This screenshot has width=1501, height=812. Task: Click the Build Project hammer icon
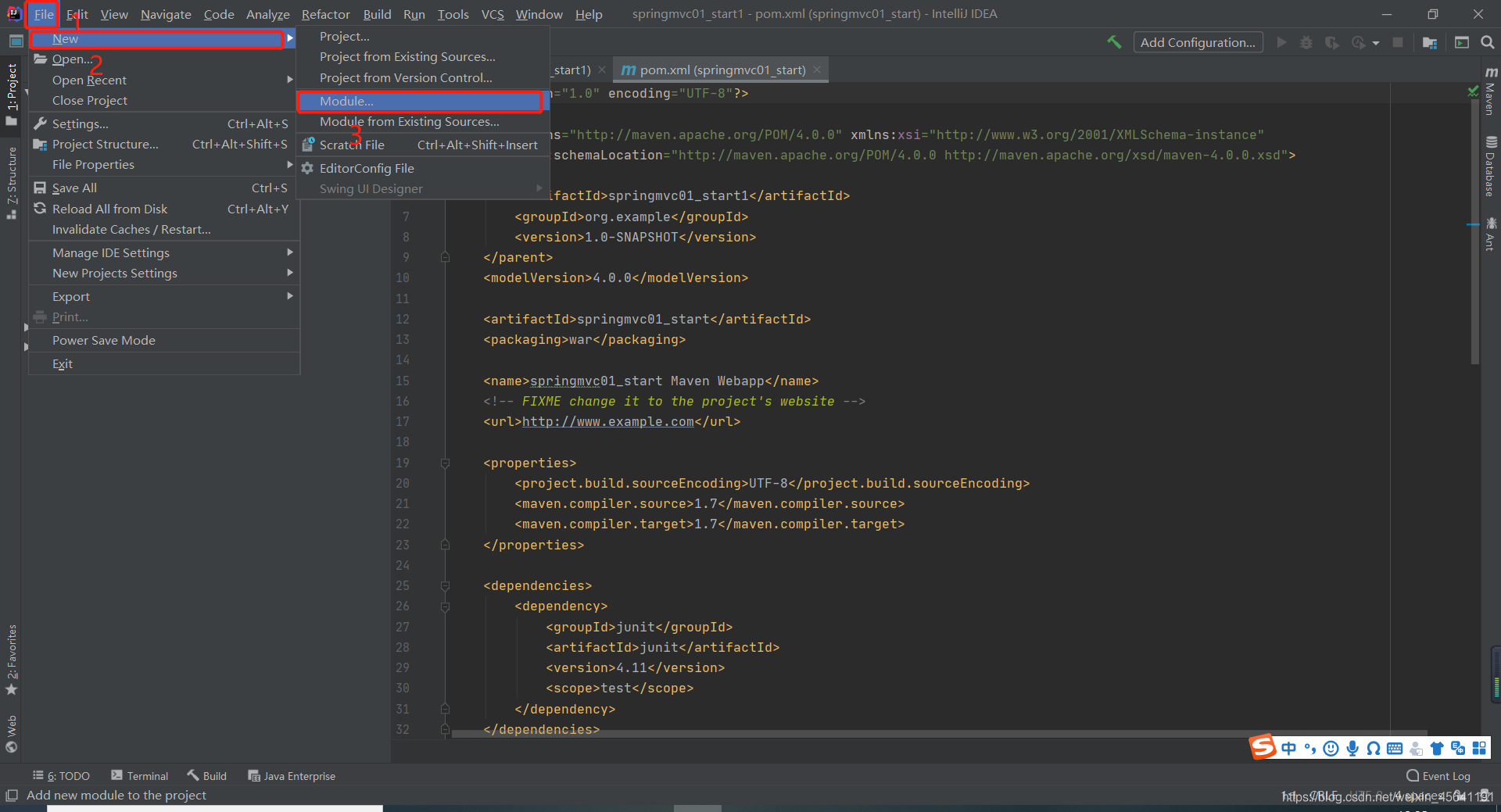1114,42
